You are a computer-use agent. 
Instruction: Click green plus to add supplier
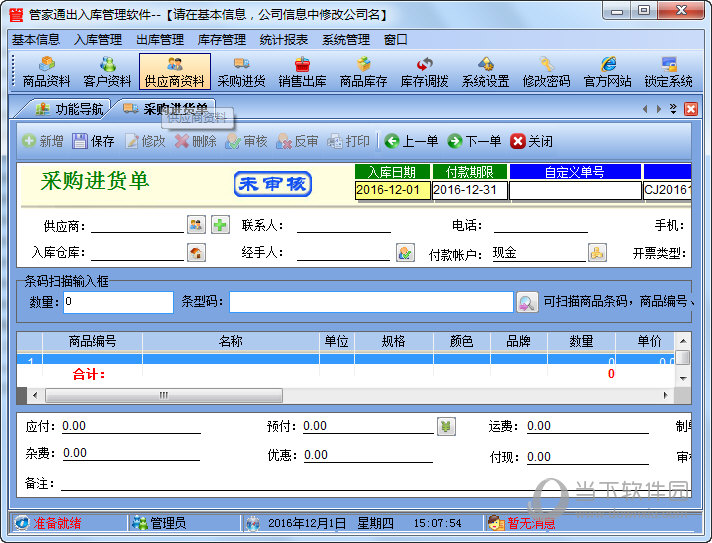tap(220, 225)
